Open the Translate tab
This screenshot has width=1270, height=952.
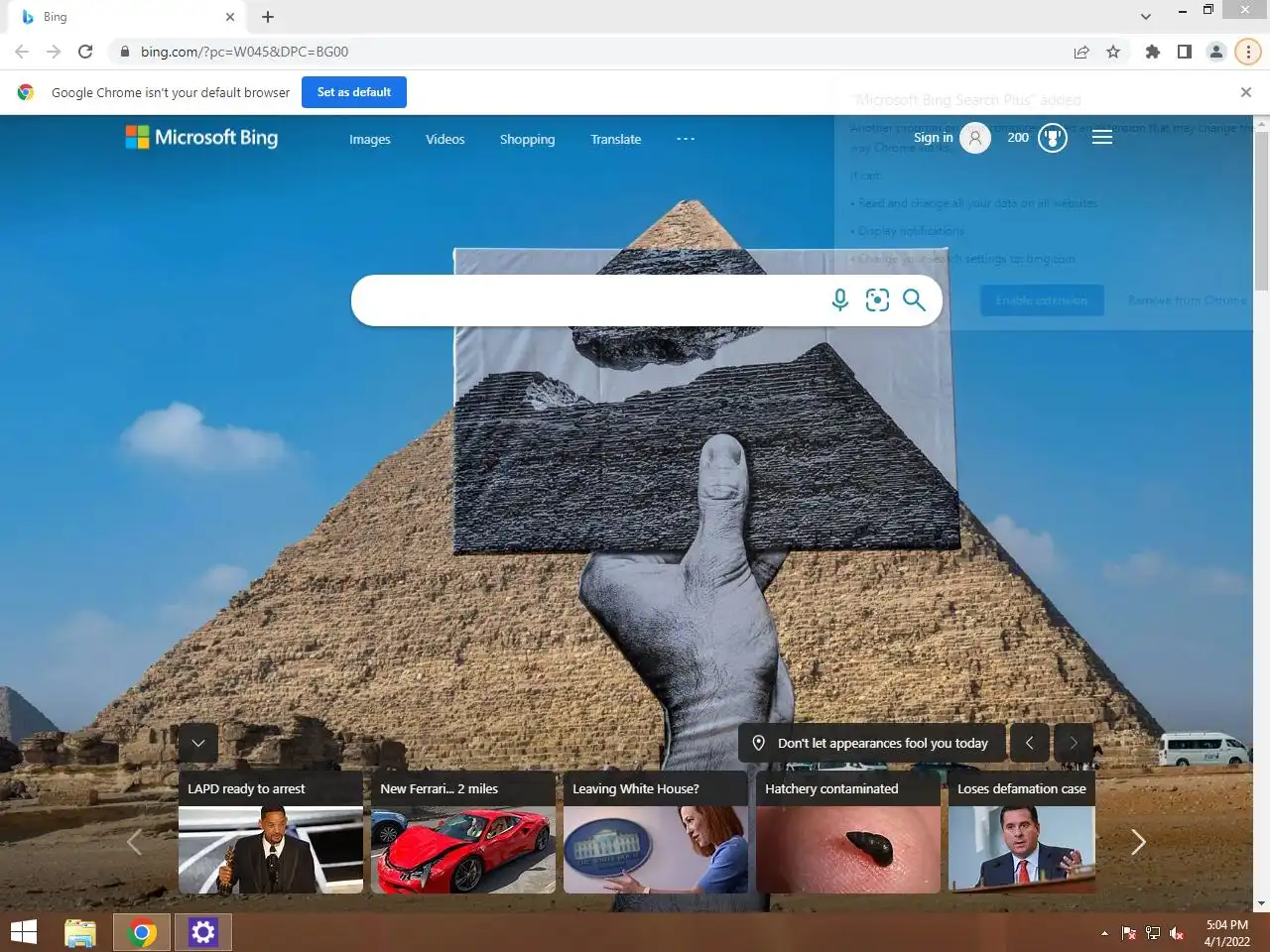click(616, 140)
